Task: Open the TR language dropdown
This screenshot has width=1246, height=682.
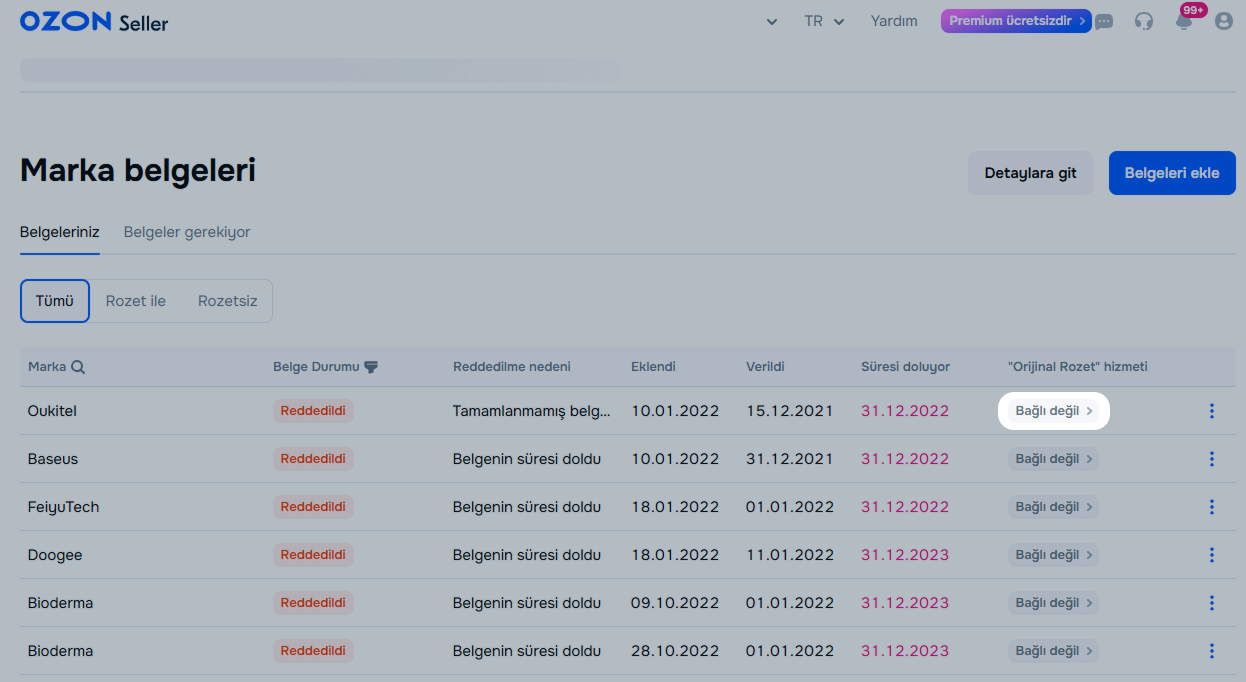Action: (x=824, y=21)
